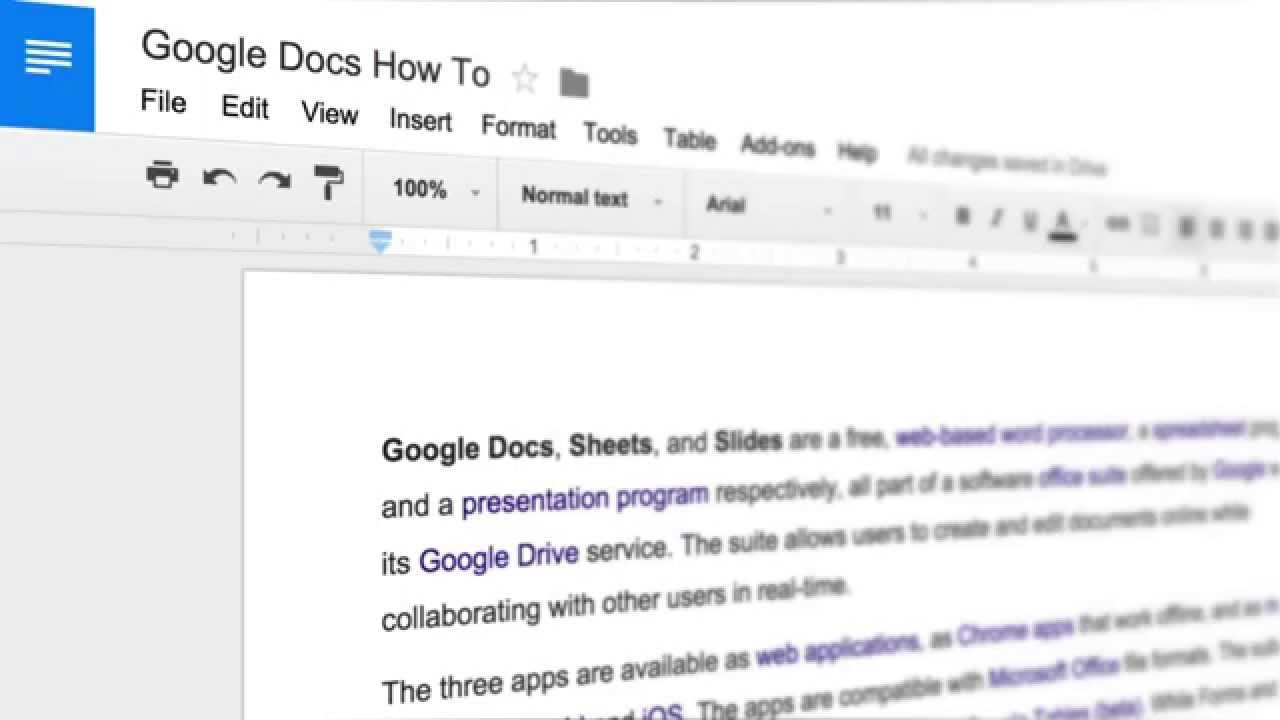Click the Print icon in the toolbar
Screen dimensions: 1280x720
(162, 173)
